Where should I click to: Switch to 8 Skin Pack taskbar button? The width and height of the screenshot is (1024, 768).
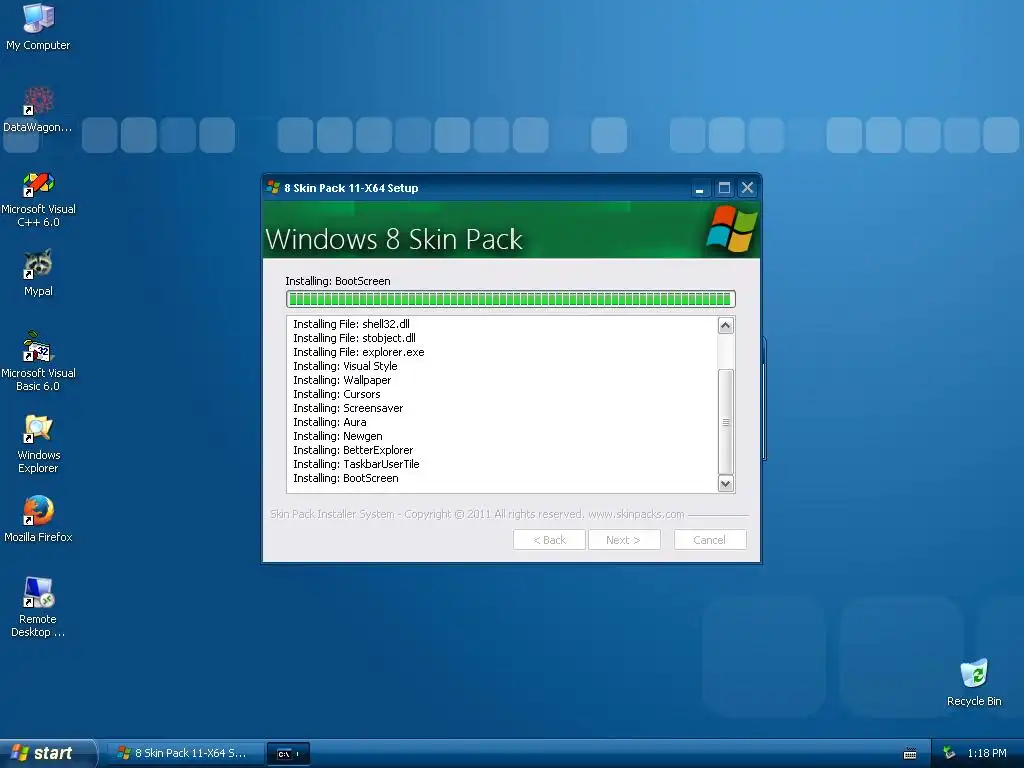185,753
